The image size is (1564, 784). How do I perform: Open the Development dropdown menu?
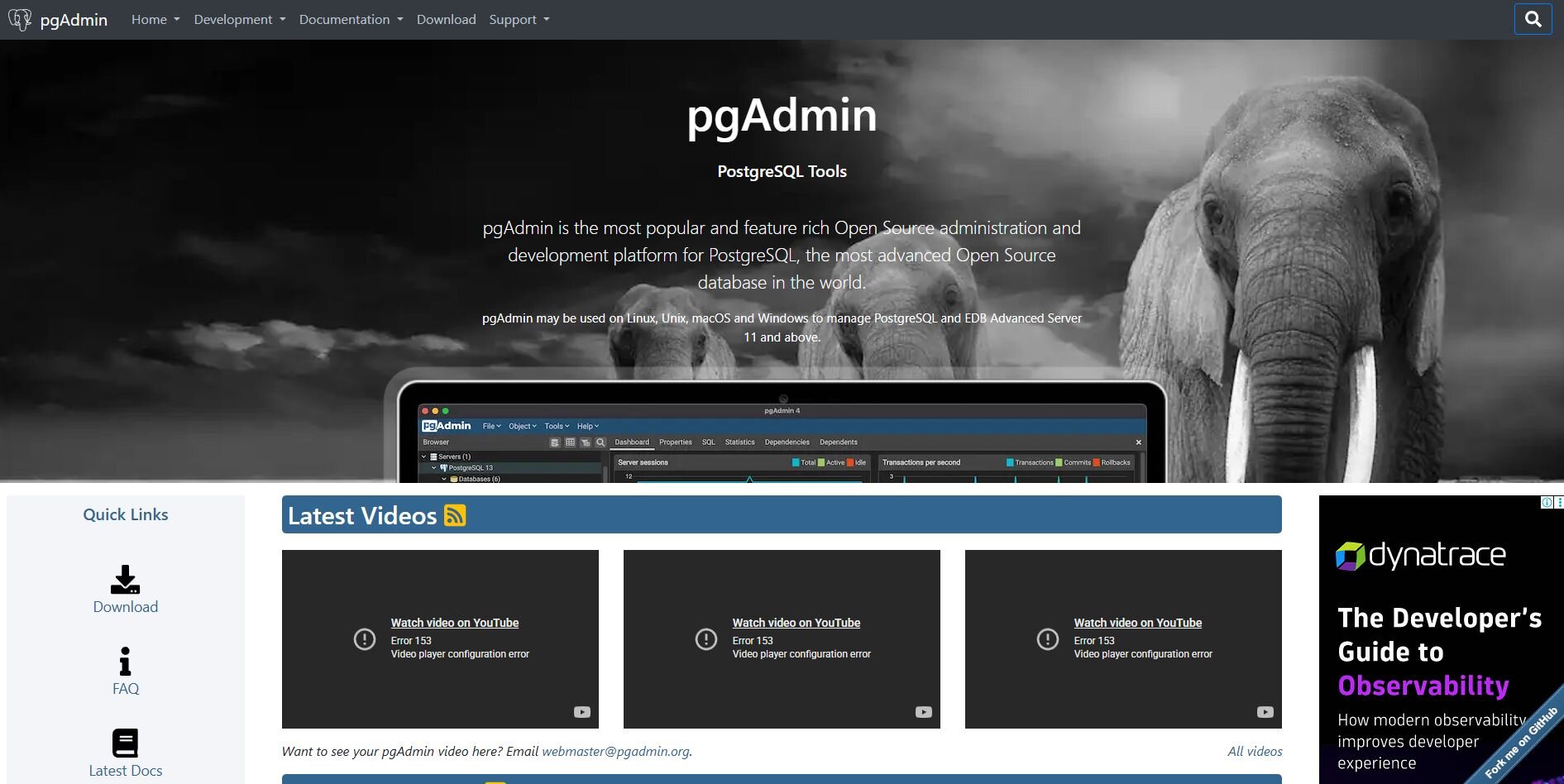239,19
